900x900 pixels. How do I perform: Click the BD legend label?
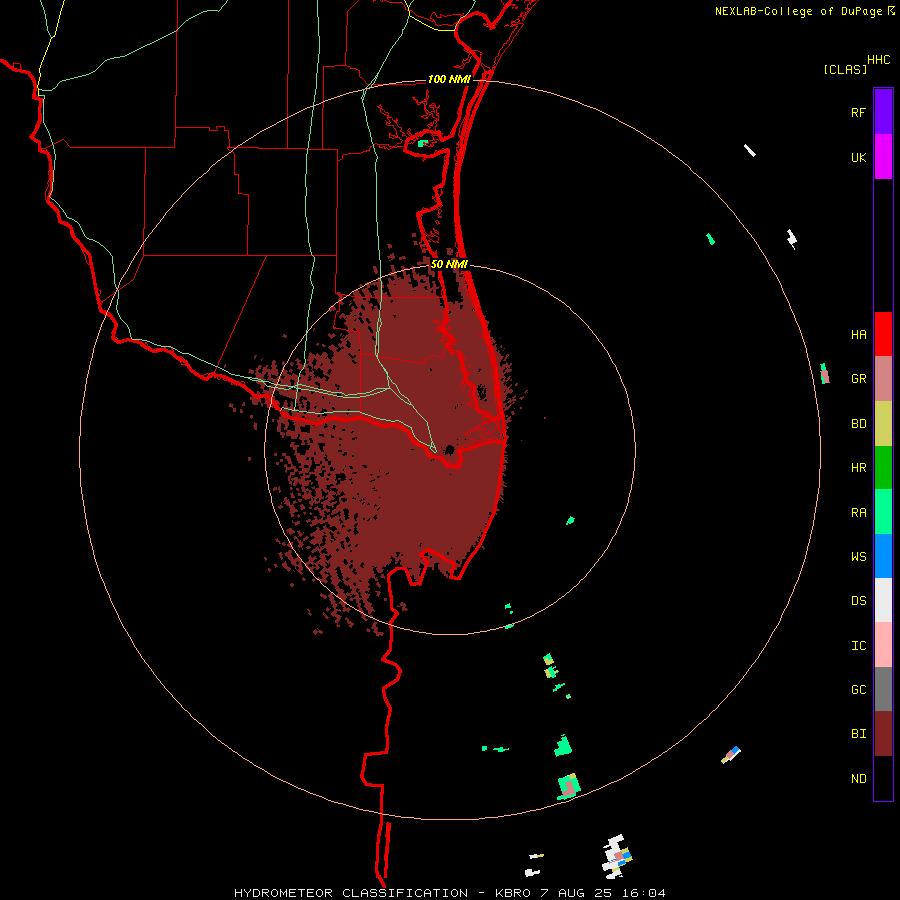(858, 424)
